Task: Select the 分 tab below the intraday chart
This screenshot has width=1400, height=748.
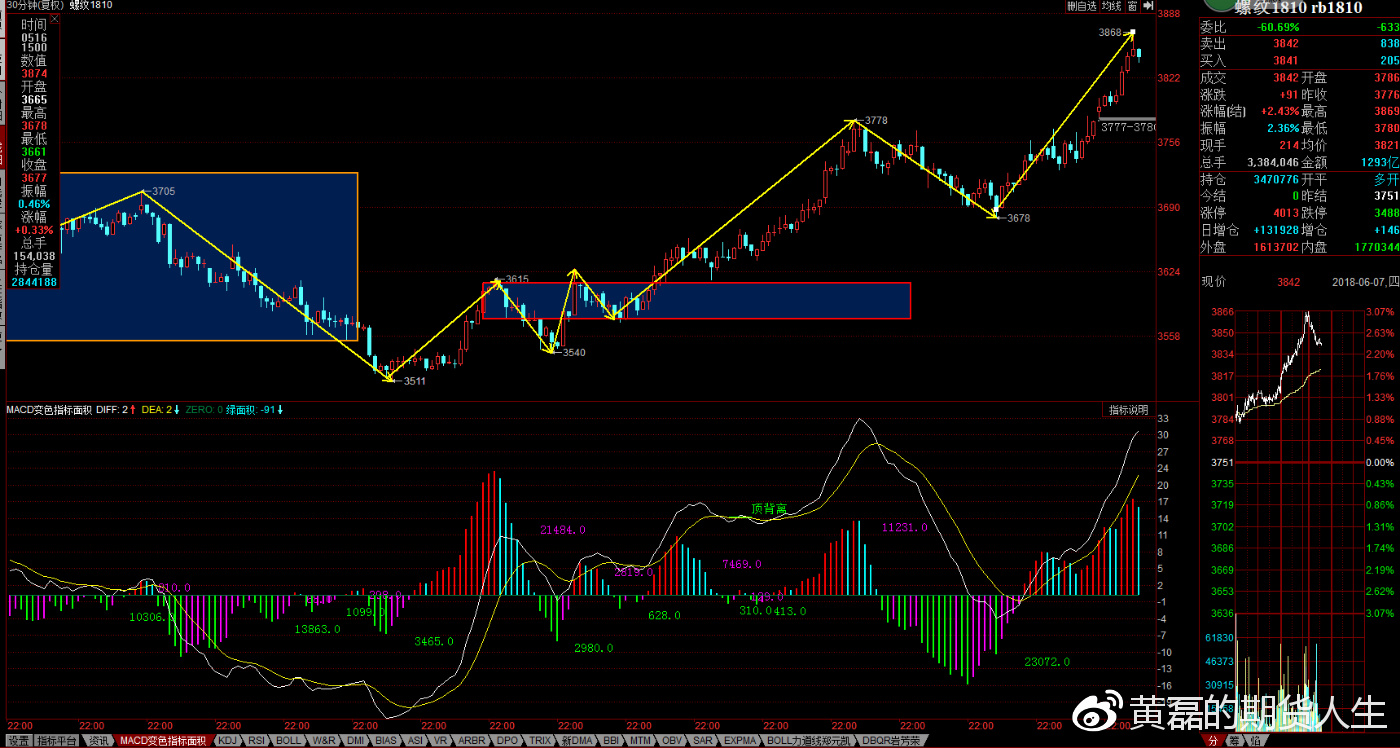Action: point(1213,741)
